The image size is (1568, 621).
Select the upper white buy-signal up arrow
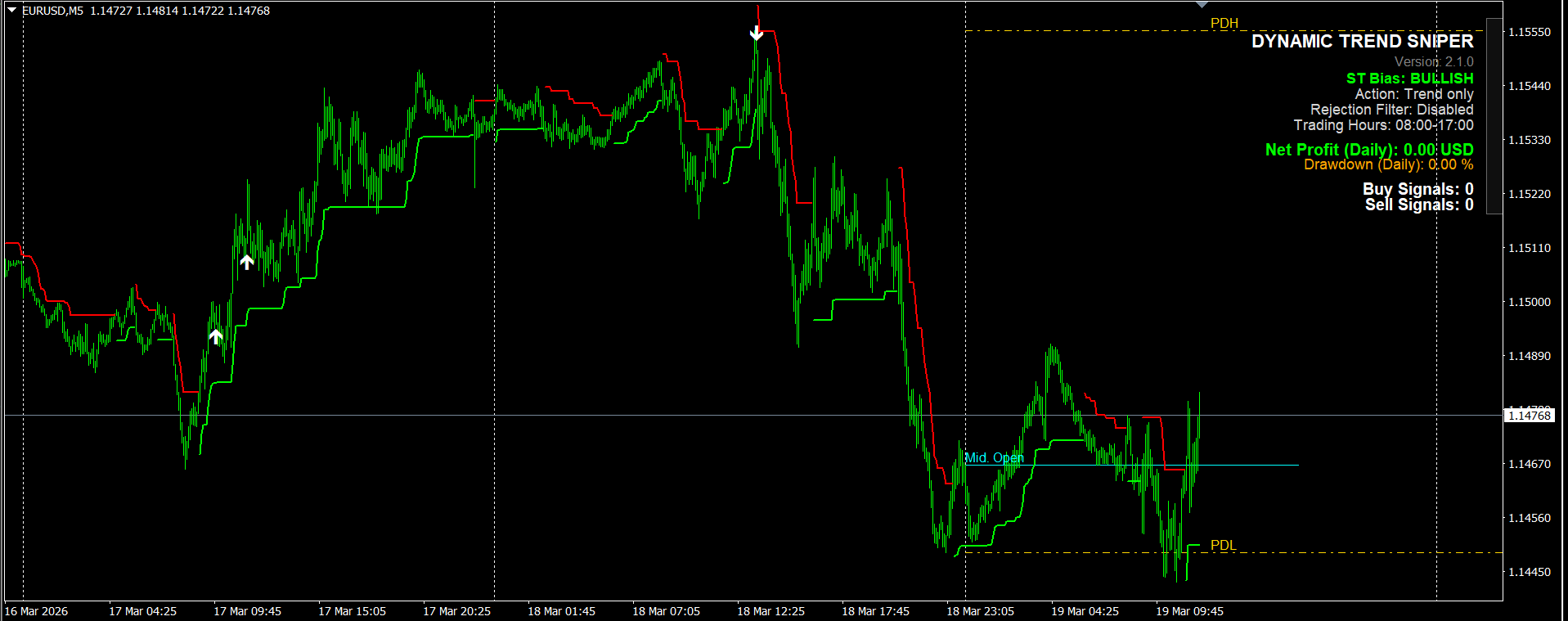click(x=247, y=262)
